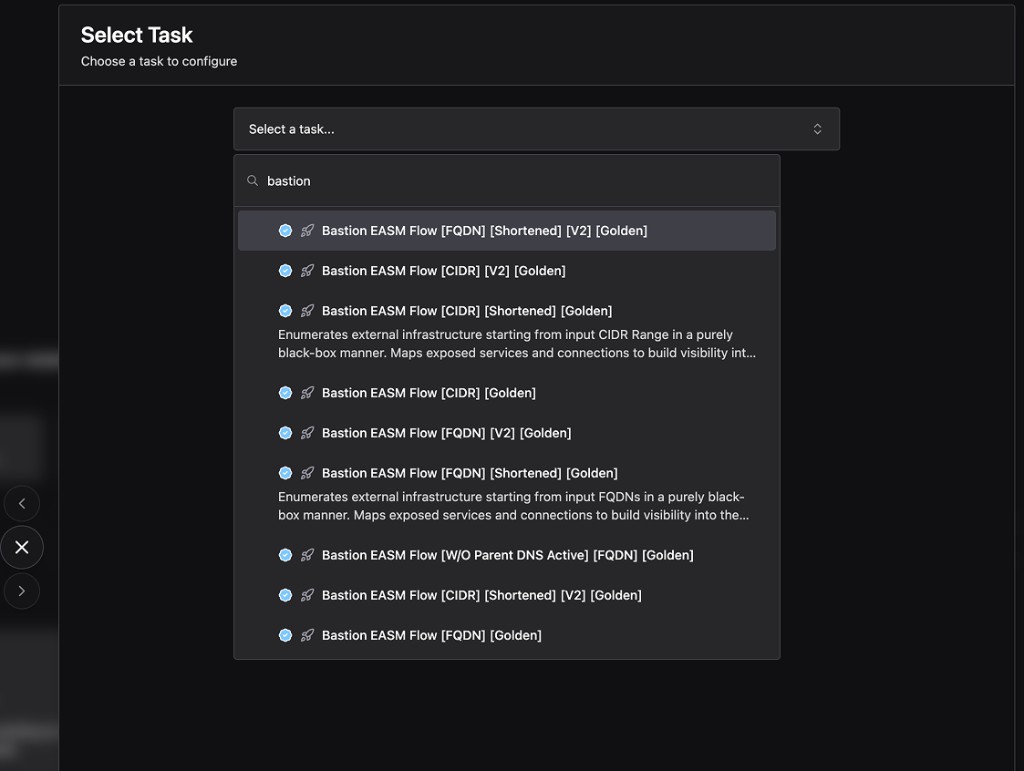The width and height of the screenshot is (1024, 771).
Task: Go to next item with right chevron
Action: 22,591
